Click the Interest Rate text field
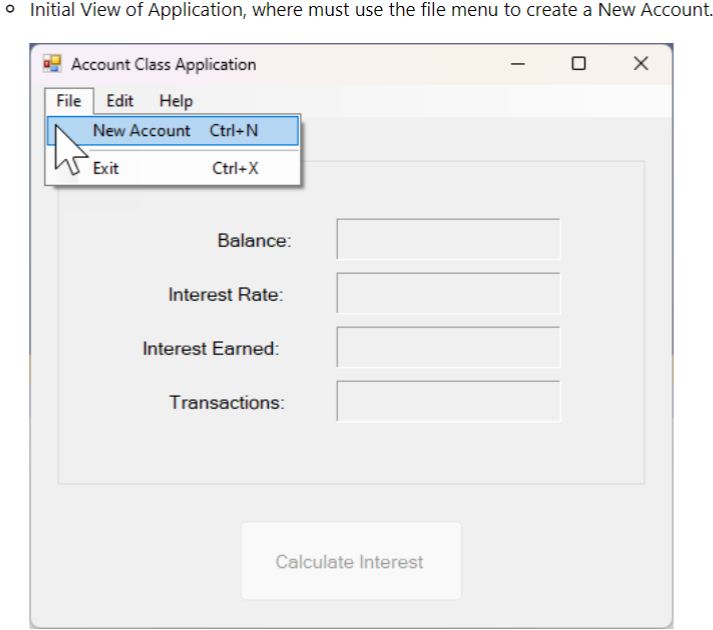The image size is (713, 630). (448, 293)
